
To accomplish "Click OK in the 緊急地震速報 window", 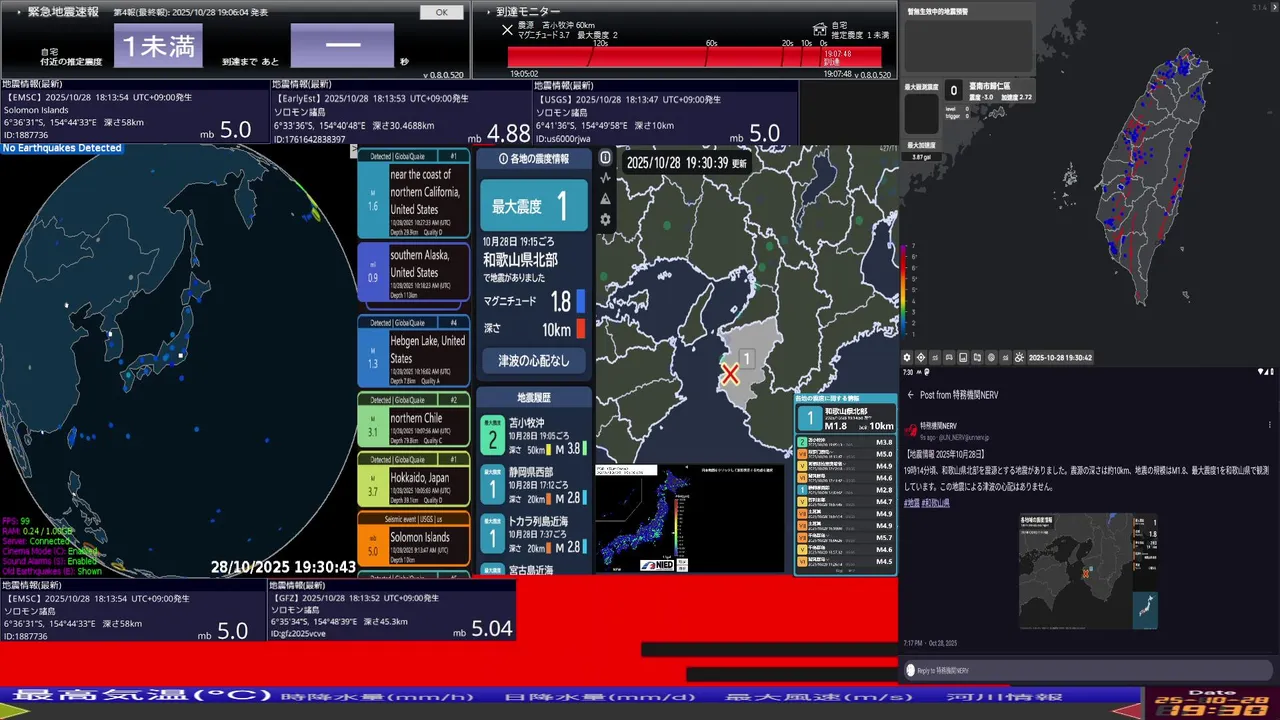I will (x=441, y=12).
